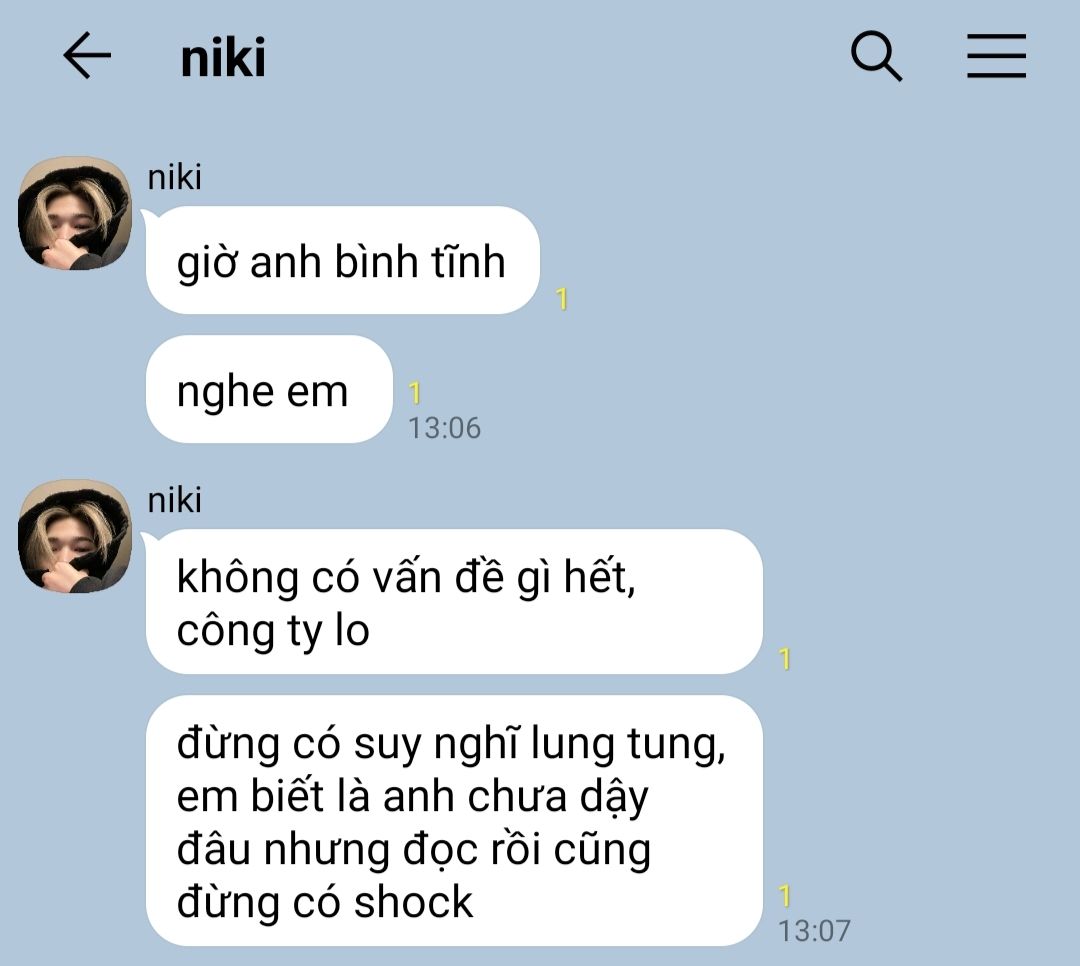Viewport: 1080px width, 966px height.
Task: Click the word "shock" in last message
Action: [413, 902]
